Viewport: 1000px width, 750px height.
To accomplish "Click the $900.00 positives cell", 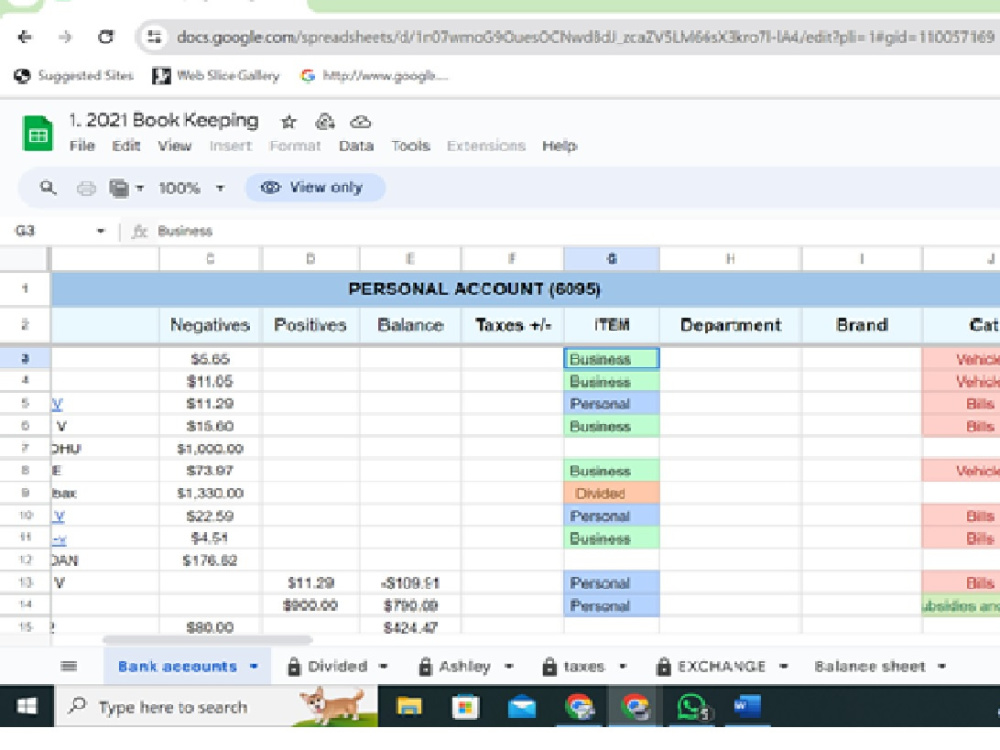I will tap(310, 605).
